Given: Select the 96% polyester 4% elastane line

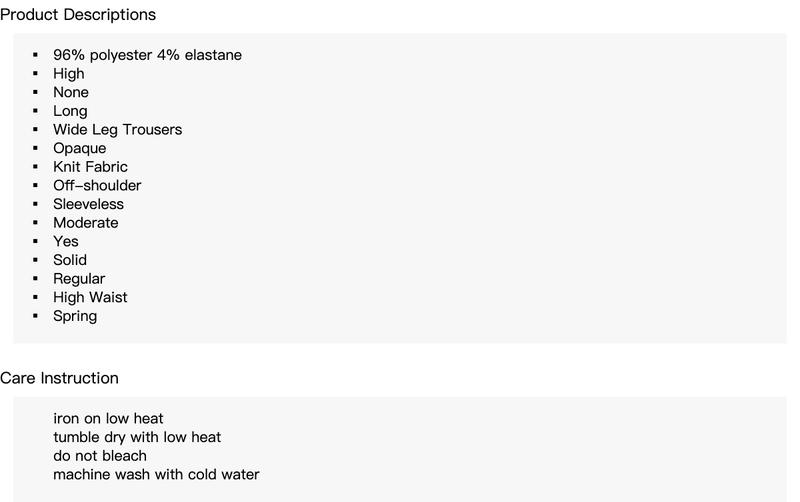Looking at the screenshot, I should [147, 55].
